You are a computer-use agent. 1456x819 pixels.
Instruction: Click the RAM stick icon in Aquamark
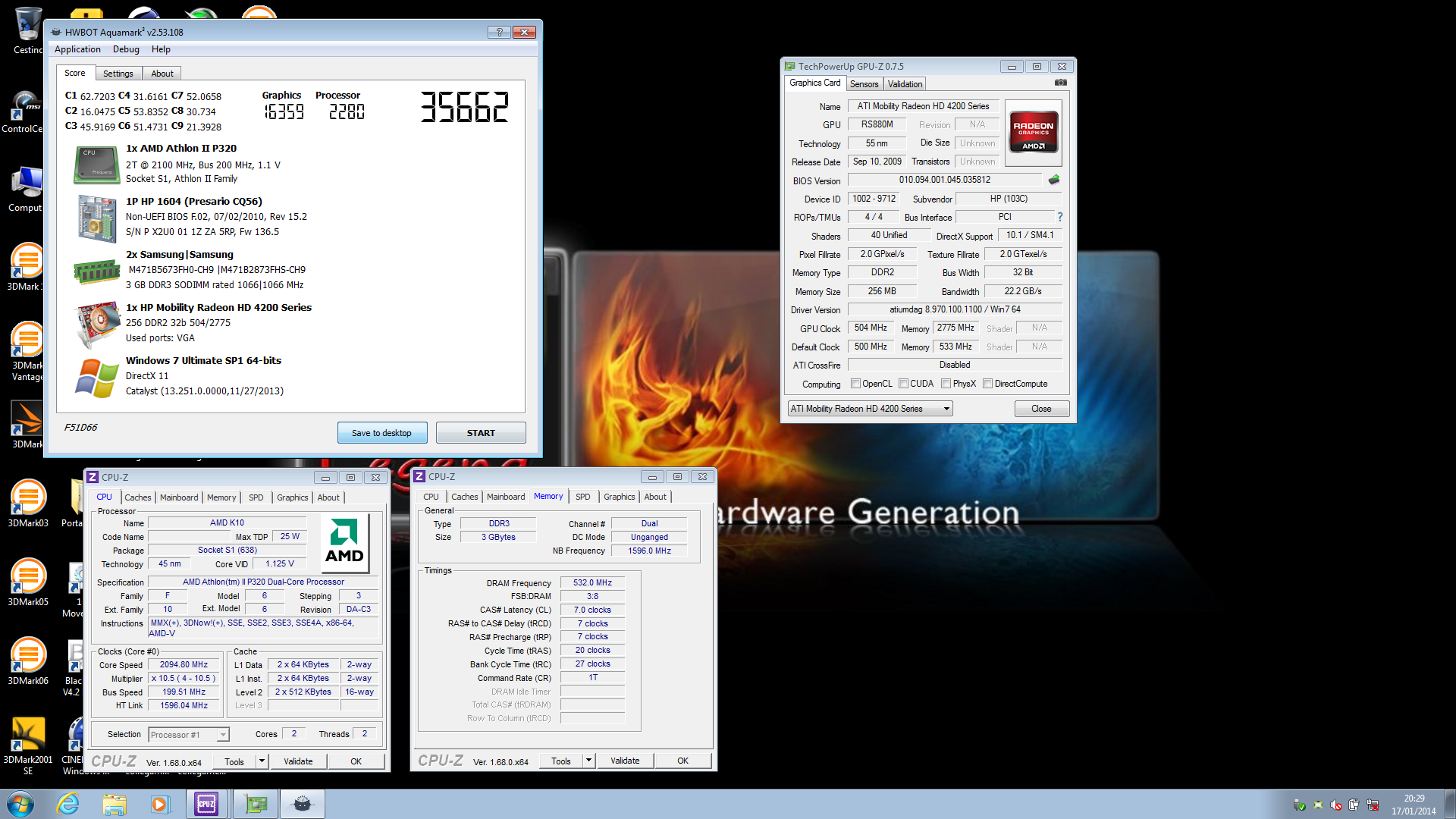pyautogui.click(x=96, y=271)
